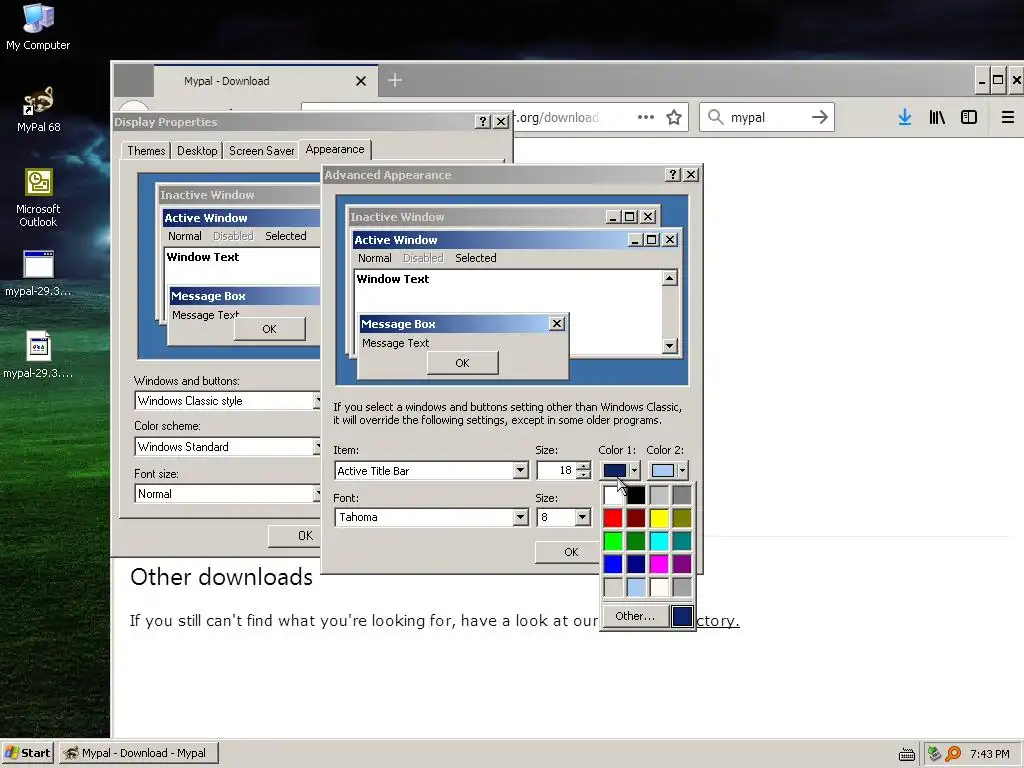Open Windows and buttons style combo box
Viewport: 1024px width, 768px height.
click(x=227, y=400)
